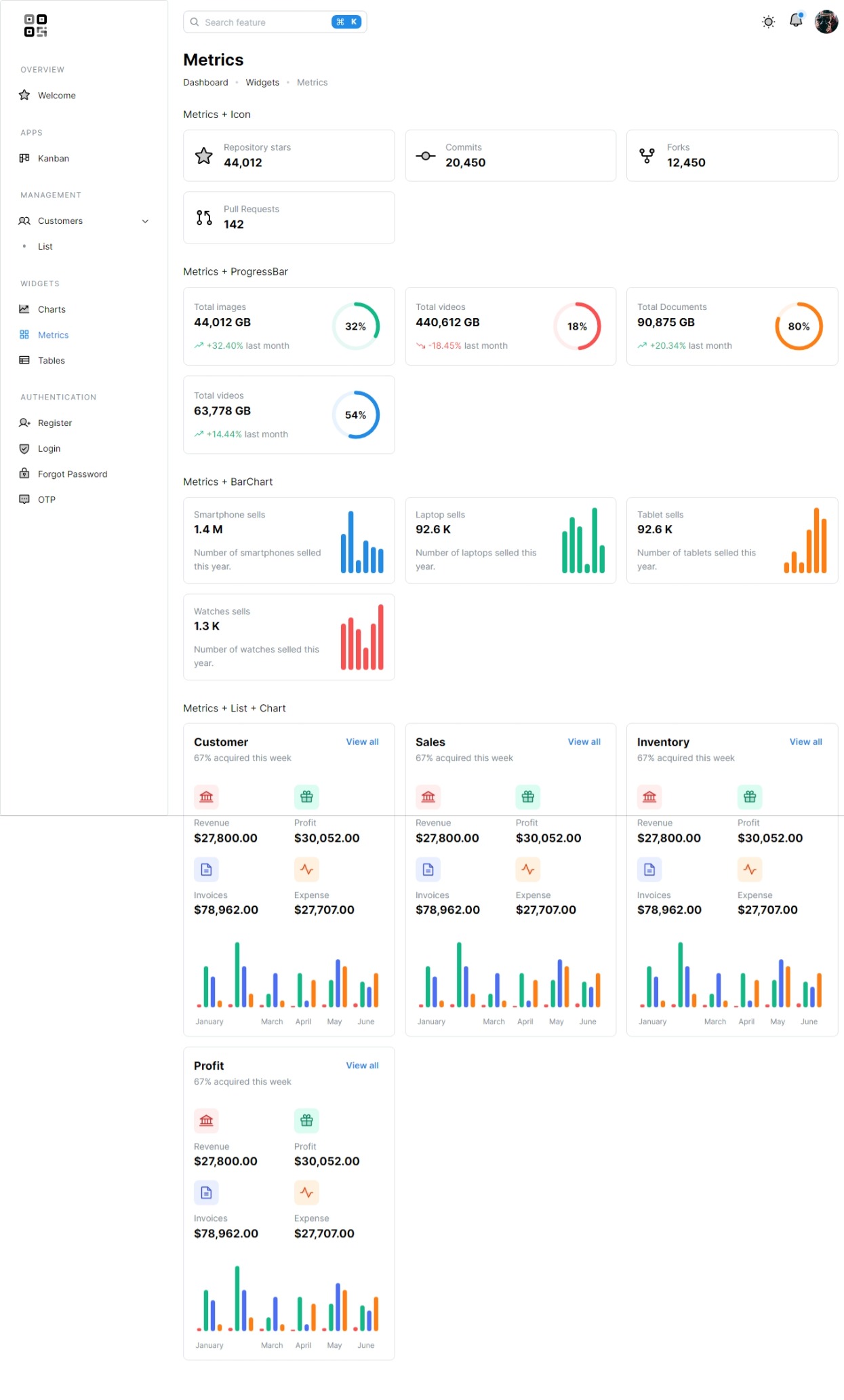Focus the Search feature field
The height and width of the screenshot is (1400, 844).
click(275, 22)
